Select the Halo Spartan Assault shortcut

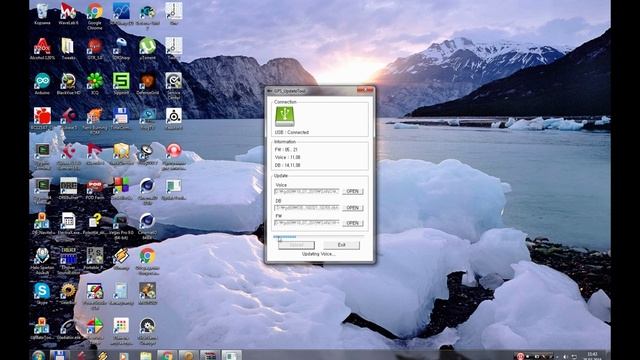point(42,261)
